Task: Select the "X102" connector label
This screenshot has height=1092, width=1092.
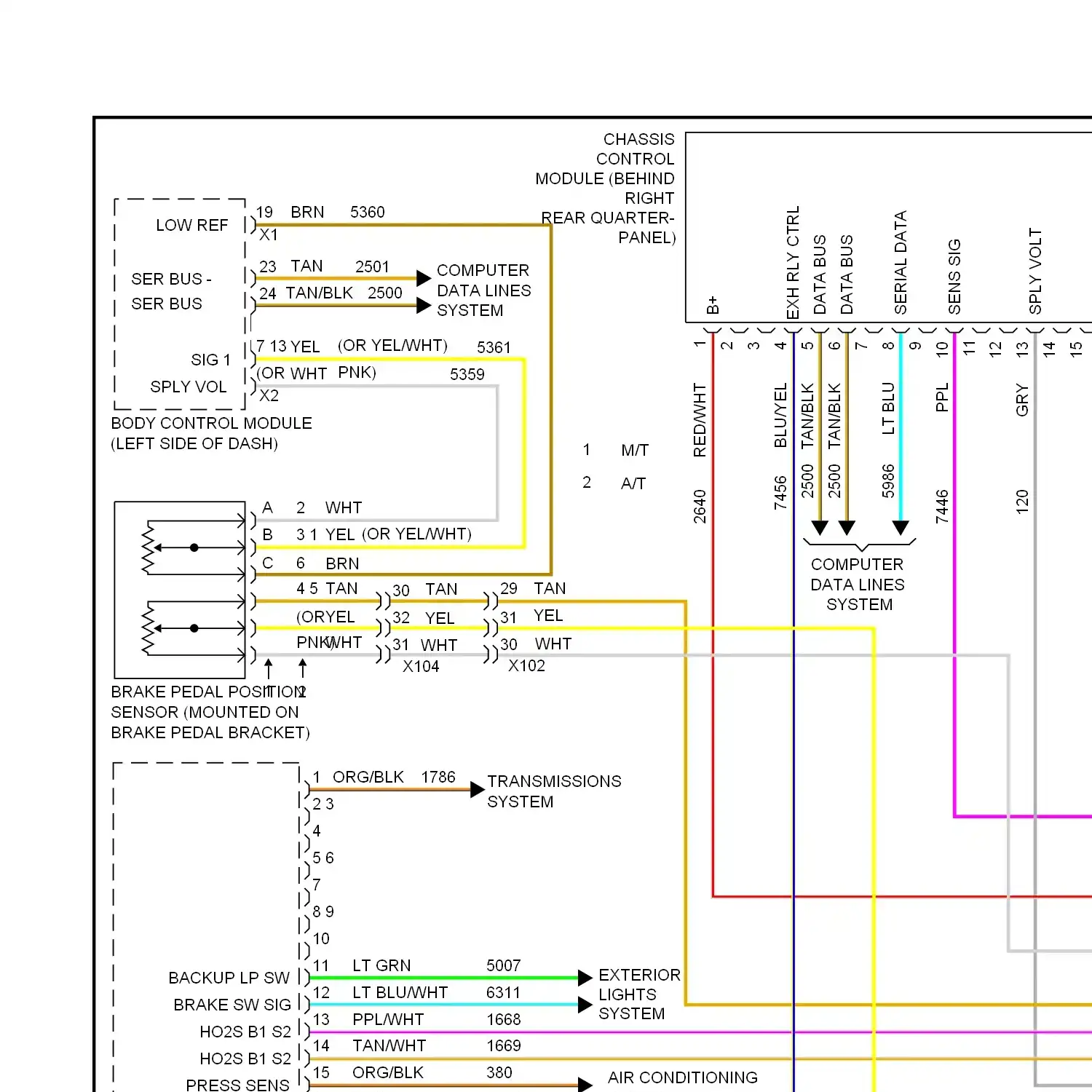Action: (x=526, y=665)
